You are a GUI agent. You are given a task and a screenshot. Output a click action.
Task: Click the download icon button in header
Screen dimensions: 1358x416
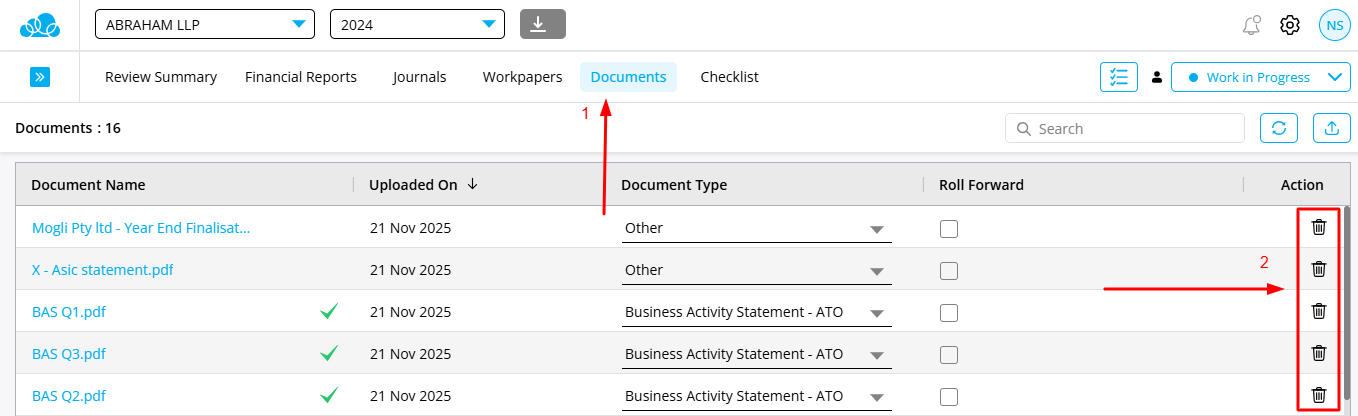543,24
